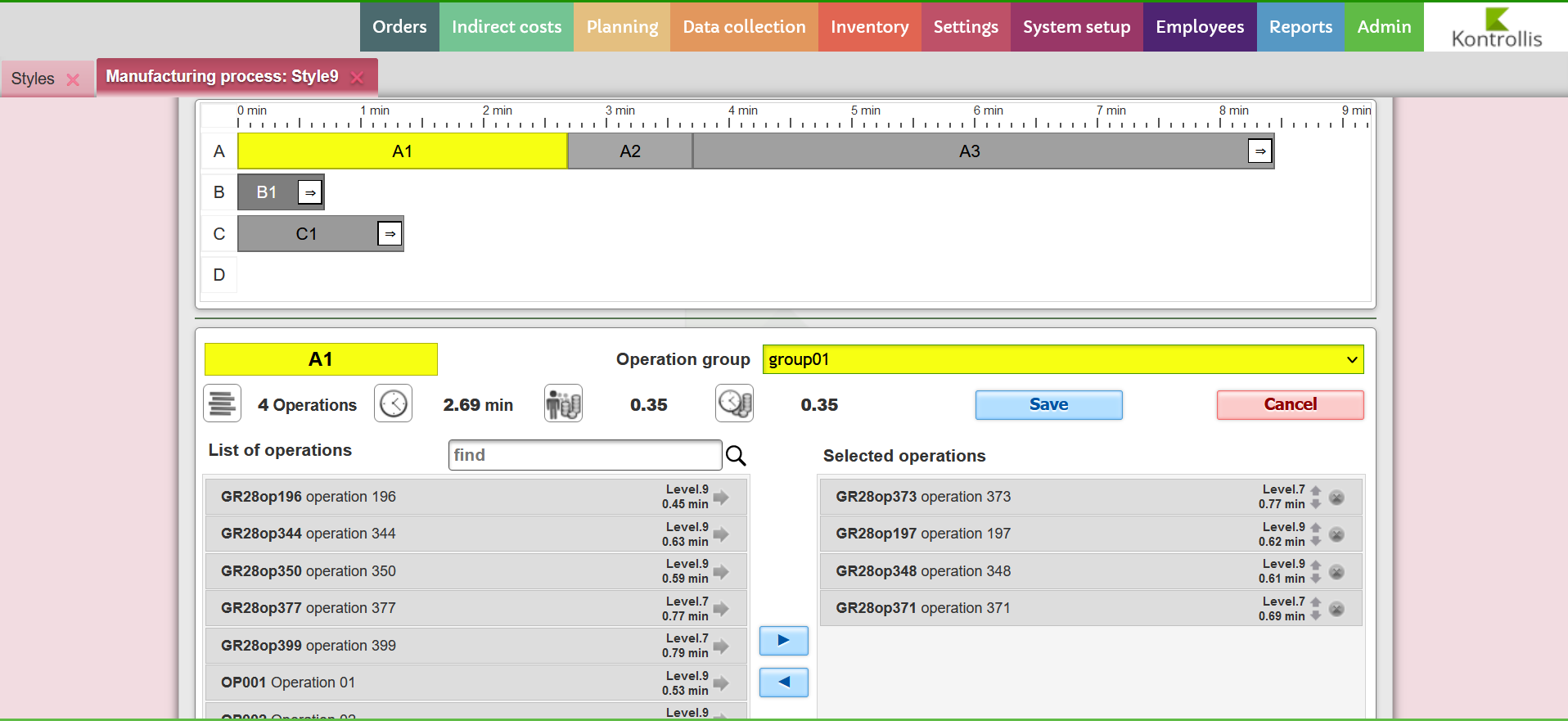Remove operation 371 from selected
Image resolution: width=1568 pixels, height=721 pixels.
(1336, 609)
